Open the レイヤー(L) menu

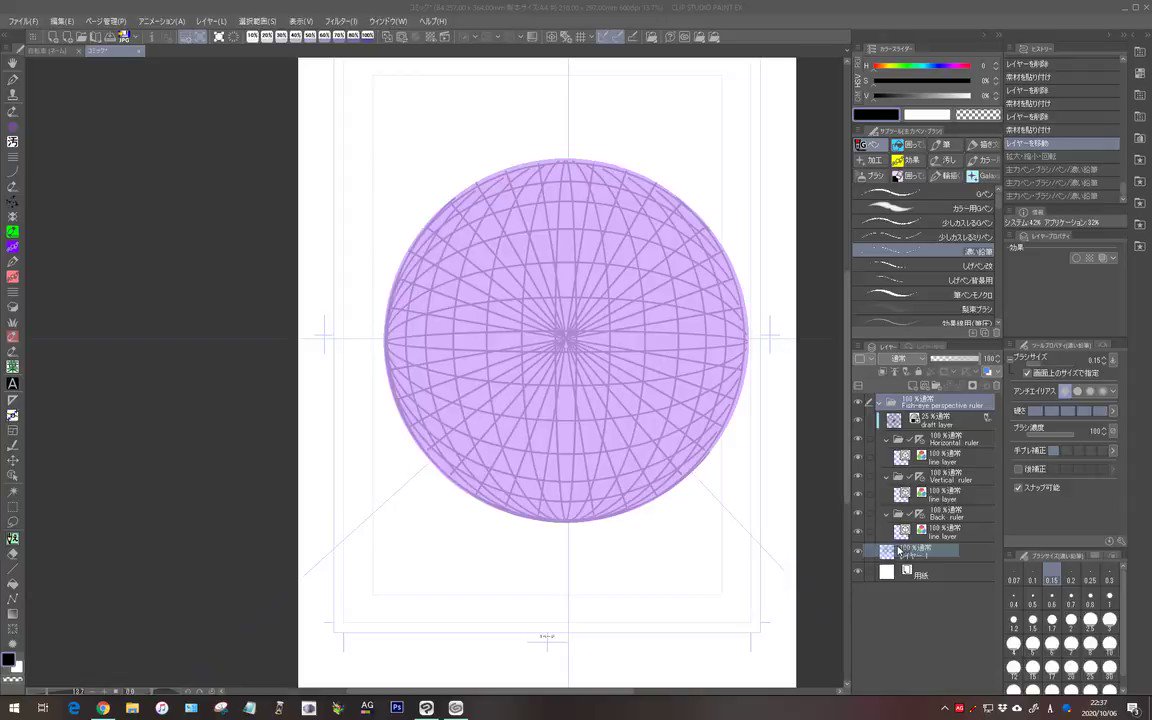point(212,21)
